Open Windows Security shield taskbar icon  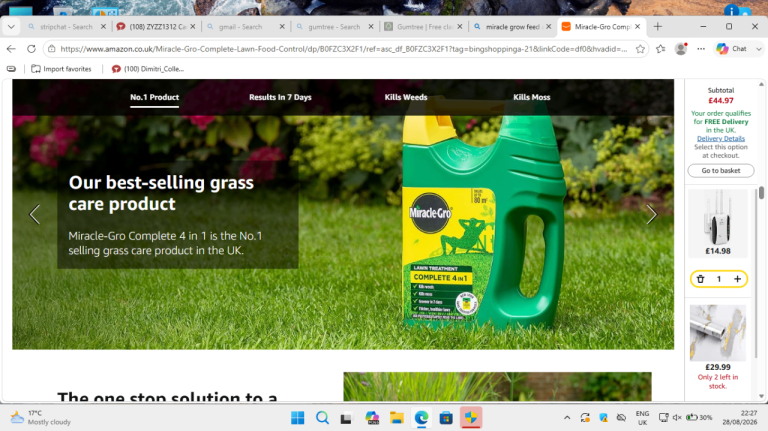471,418
